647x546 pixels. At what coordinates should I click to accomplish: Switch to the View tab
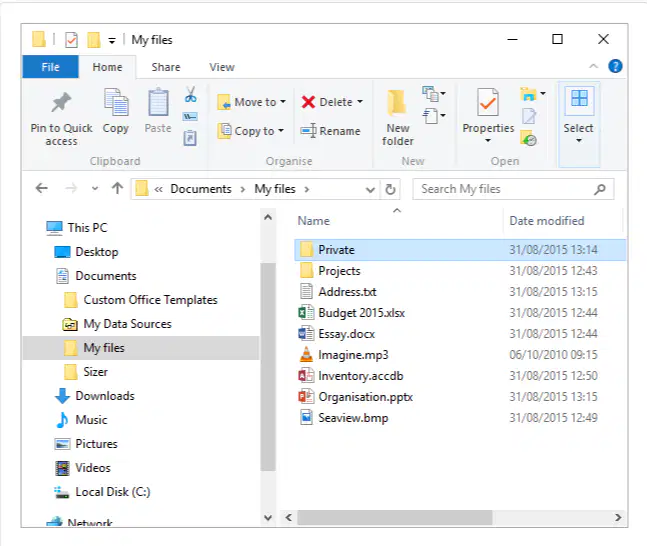(x=222, y=67)
